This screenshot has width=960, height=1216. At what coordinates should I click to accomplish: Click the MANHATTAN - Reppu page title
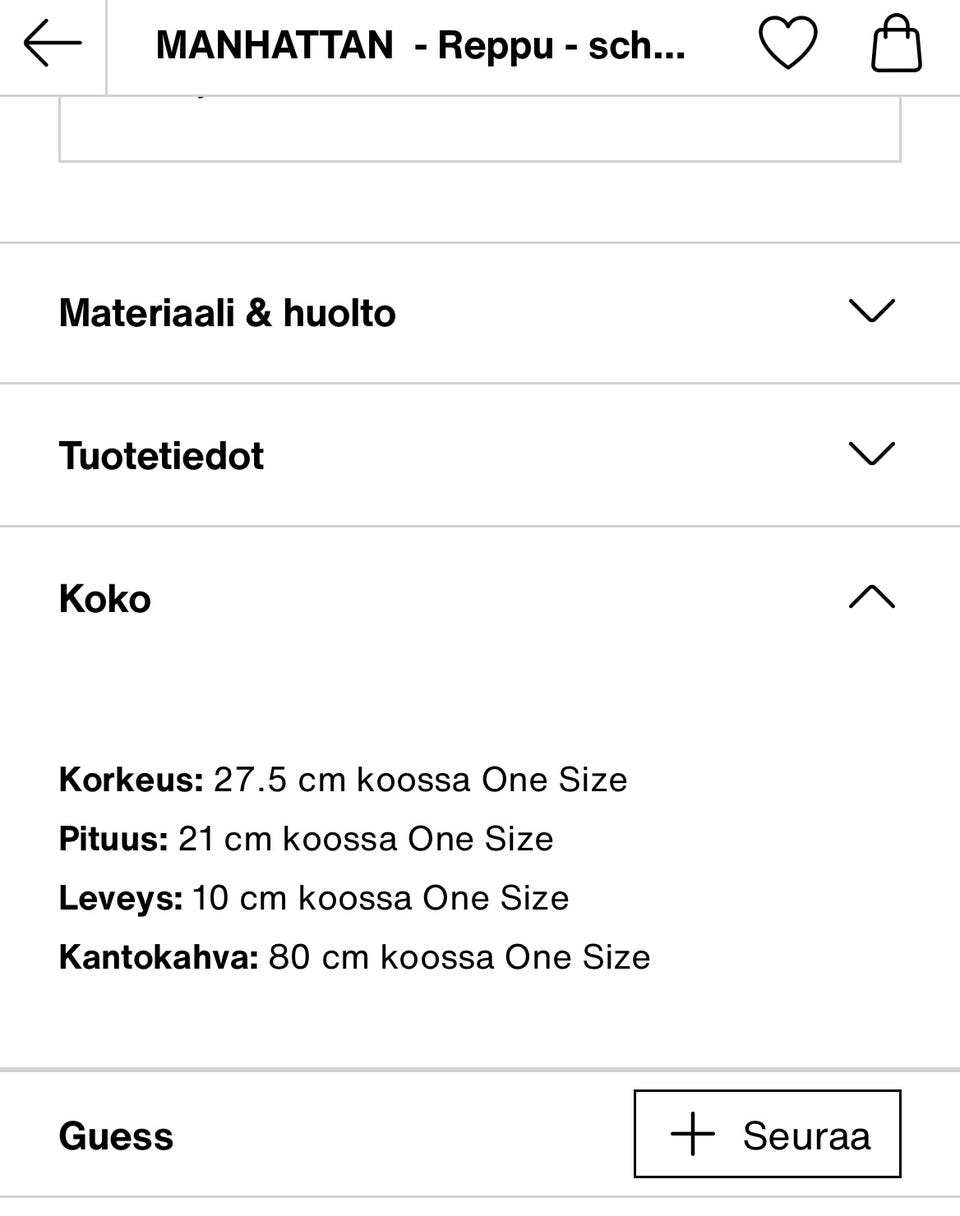click(x=420, y=46)
